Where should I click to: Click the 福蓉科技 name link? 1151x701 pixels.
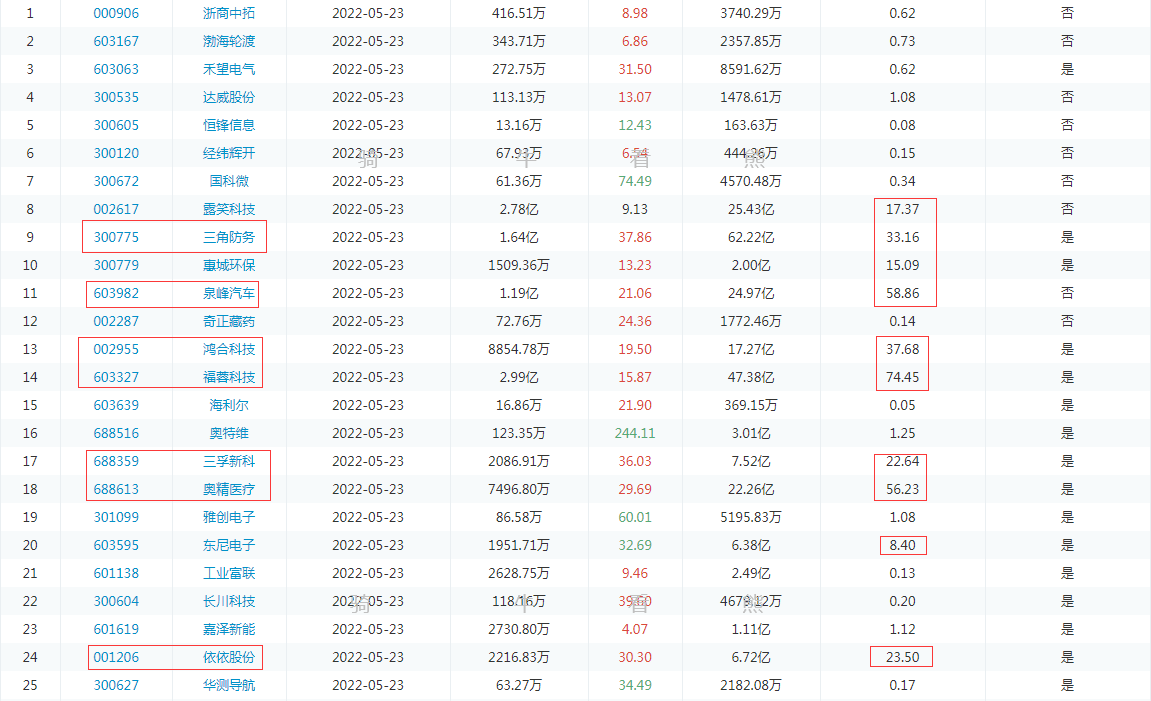[x=229, y=377]
